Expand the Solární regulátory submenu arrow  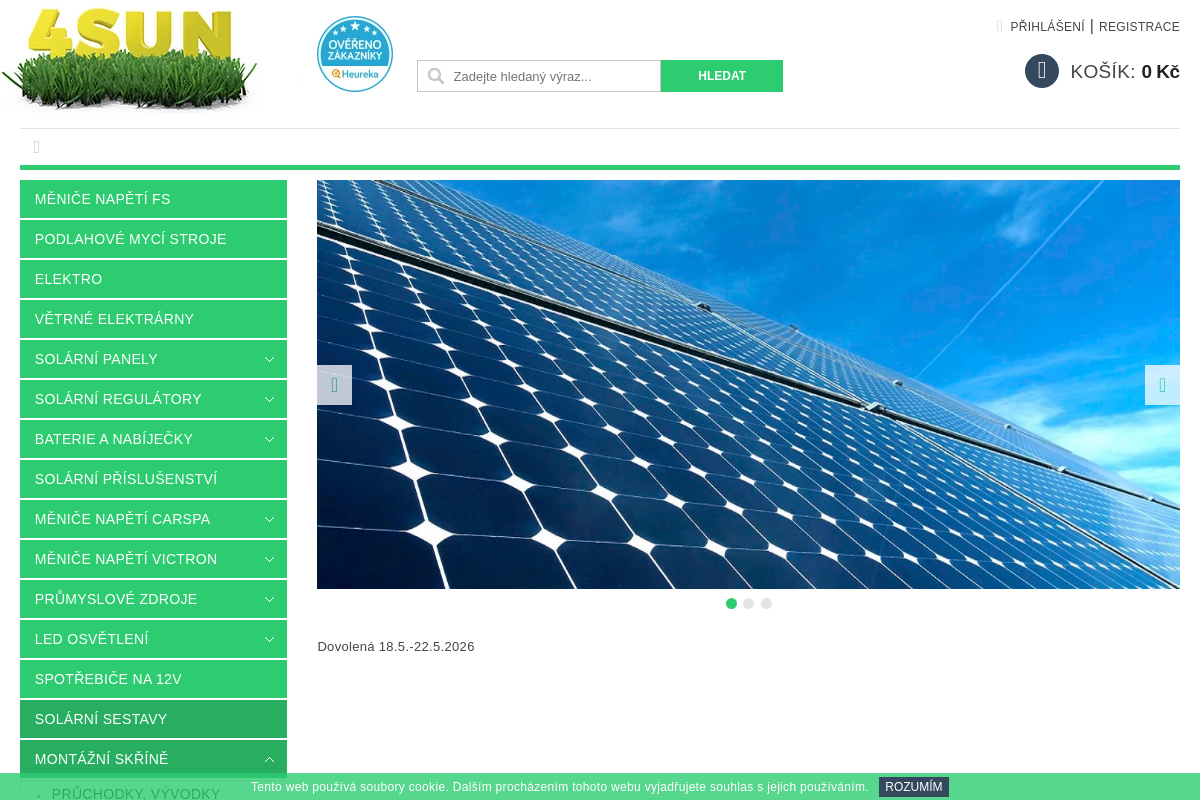pyautogui.click(x=269, y=399)
